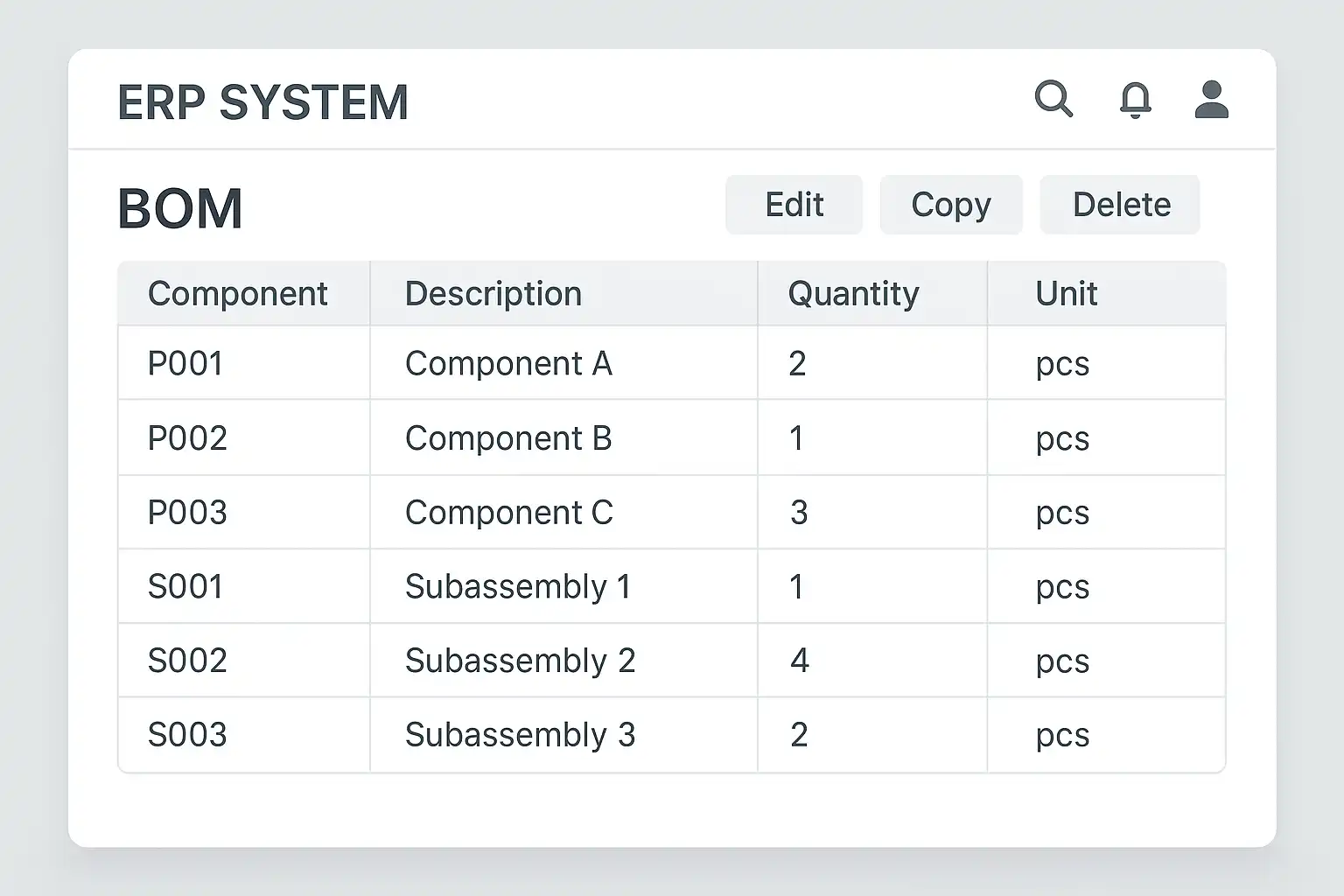Click the Subassembly 3 description
Image resolution: width=1344 pixels, height=896 pixels.
tap(520, 735)
